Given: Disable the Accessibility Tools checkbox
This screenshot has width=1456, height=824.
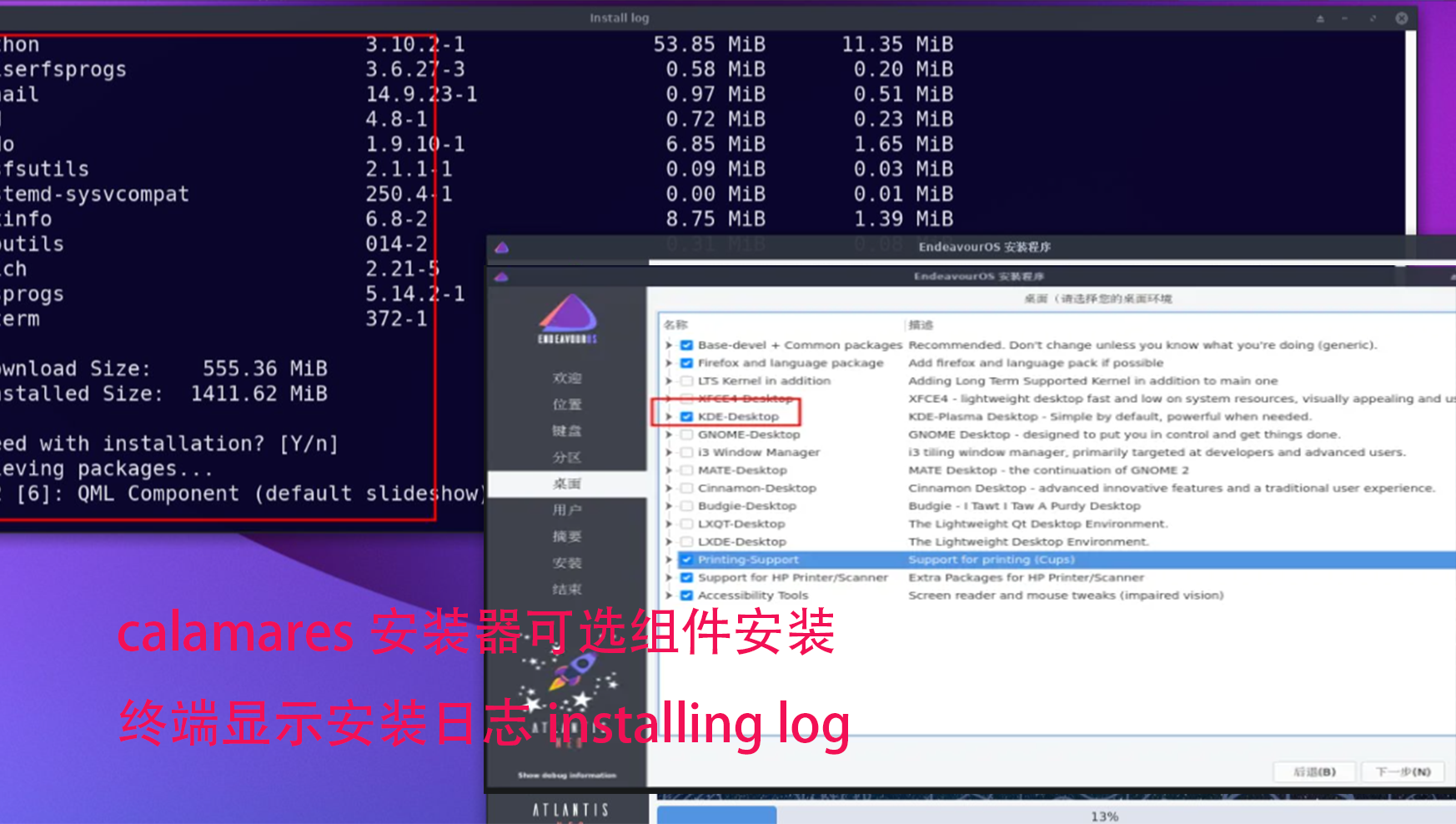Looking at the screenshot, I should pos(686,595).
